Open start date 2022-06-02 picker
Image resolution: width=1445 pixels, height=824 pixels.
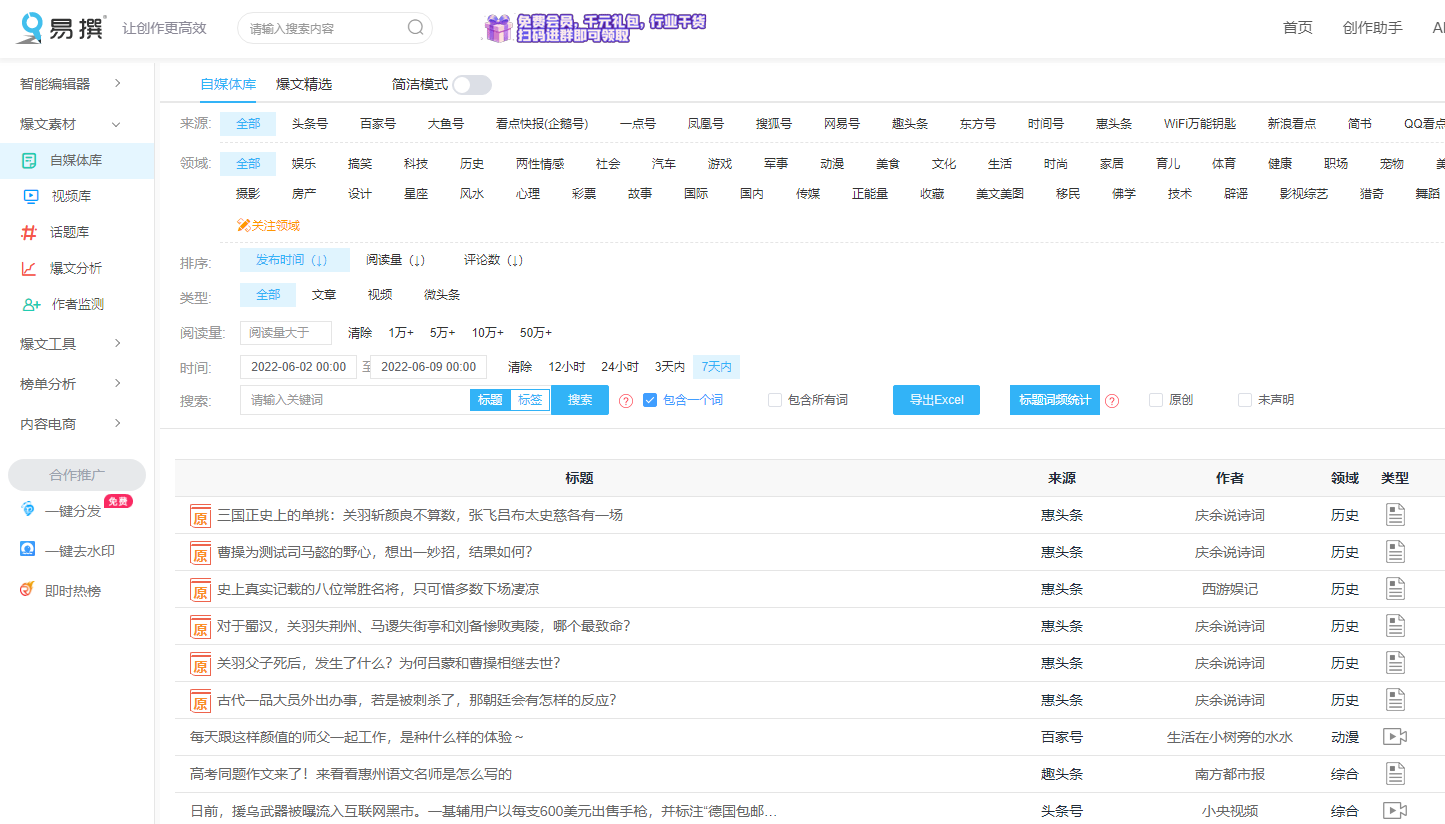(x=298, y=367)
